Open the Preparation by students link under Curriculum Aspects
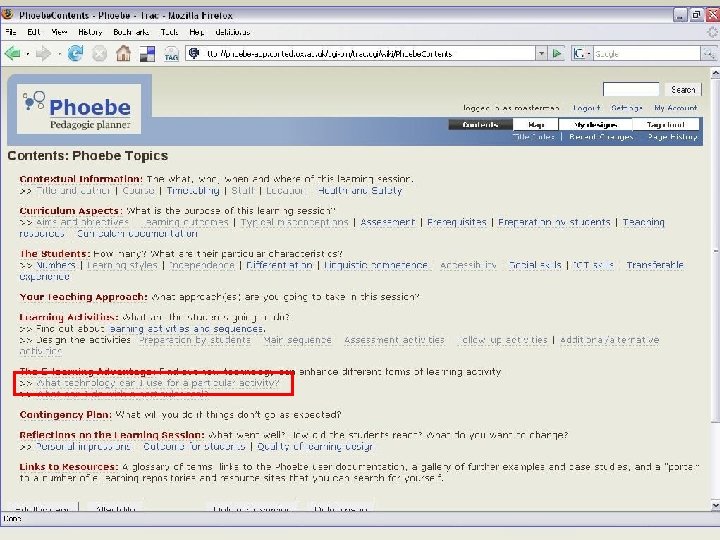The height and width of the screenshot is (540, 720). 554,222
